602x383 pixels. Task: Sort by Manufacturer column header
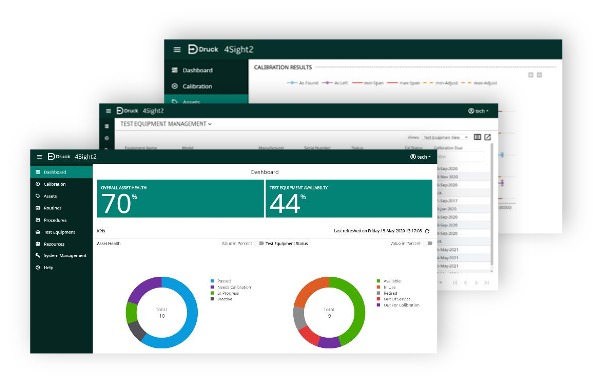(x=271, y=148)
